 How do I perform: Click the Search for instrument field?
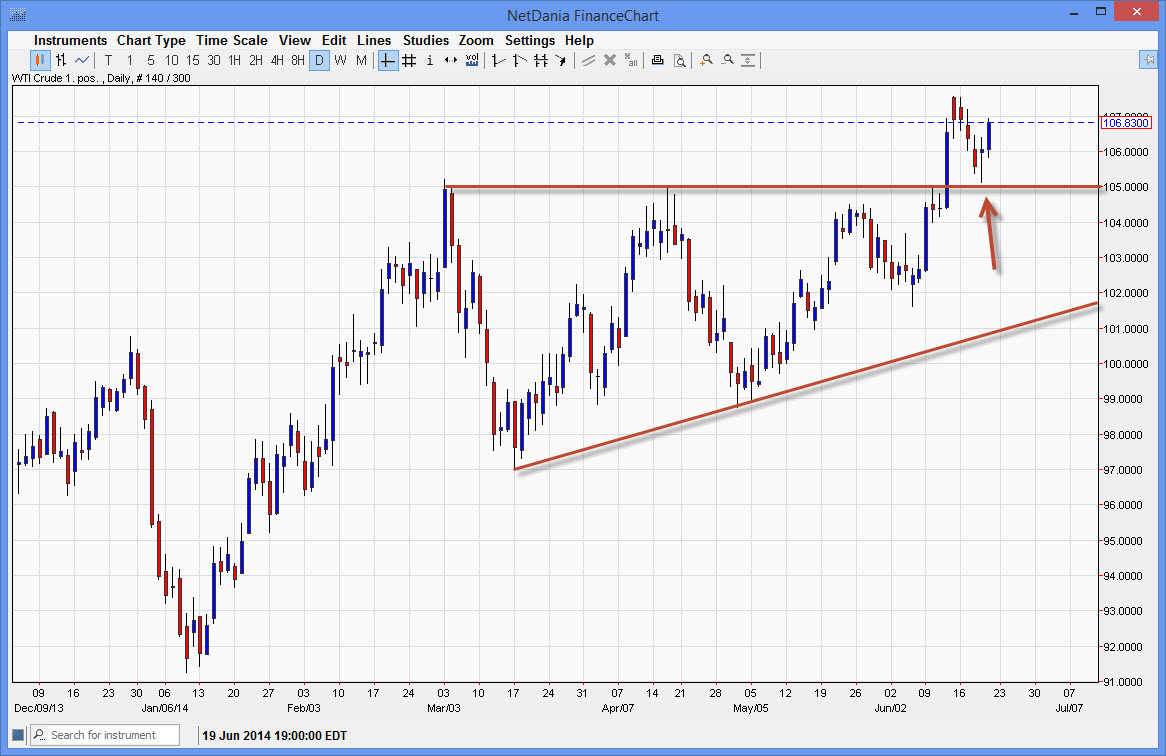coord(110,735)
